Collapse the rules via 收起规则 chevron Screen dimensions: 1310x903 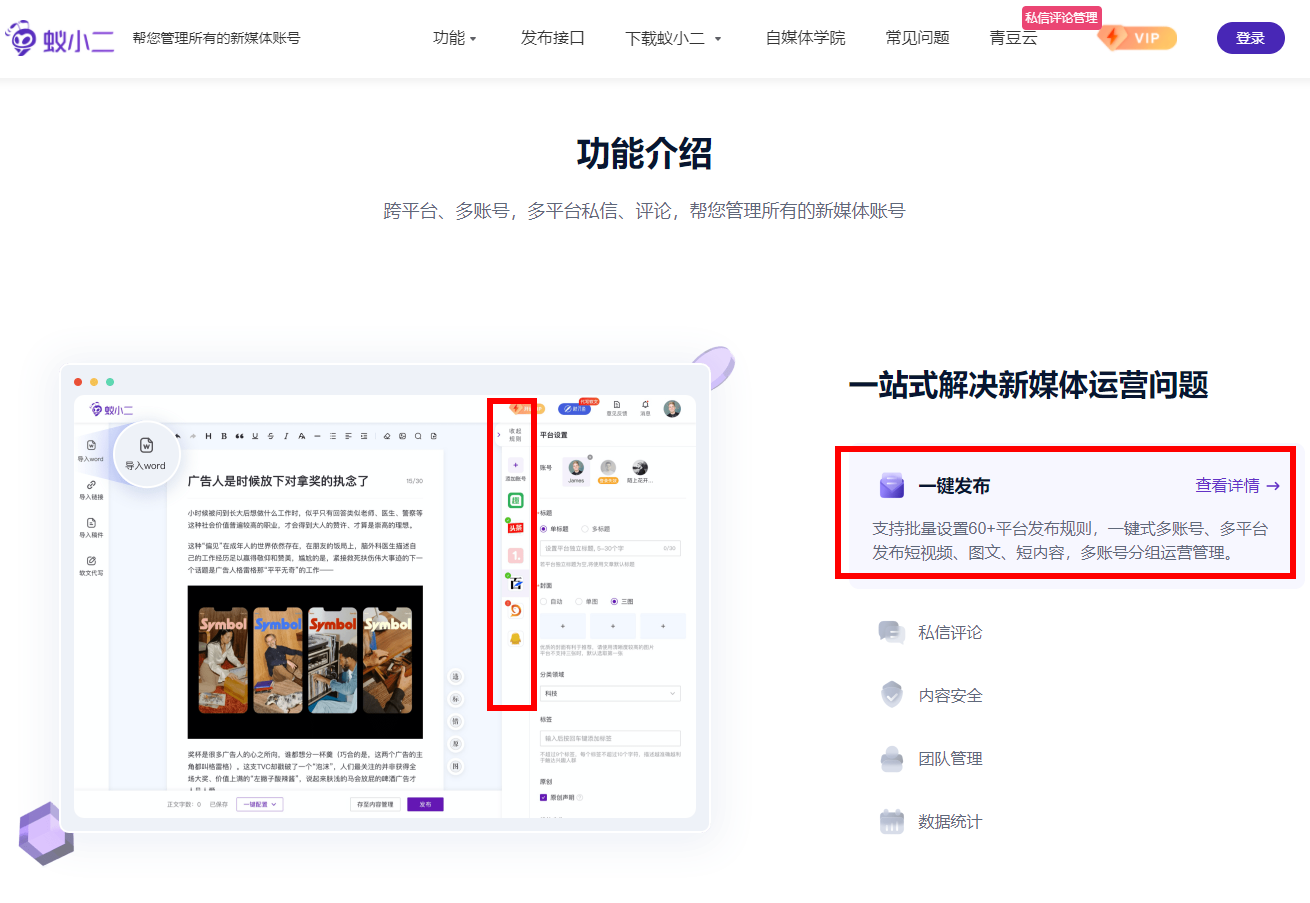click(499, 434)
